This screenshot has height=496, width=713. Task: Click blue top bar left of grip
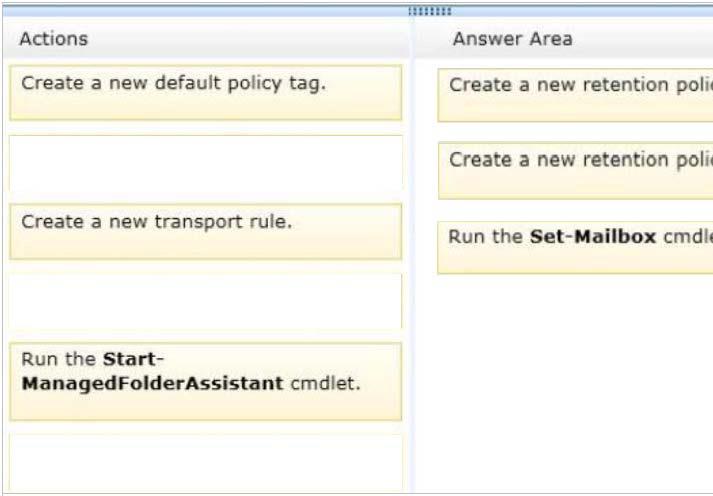tap(205, 11)
